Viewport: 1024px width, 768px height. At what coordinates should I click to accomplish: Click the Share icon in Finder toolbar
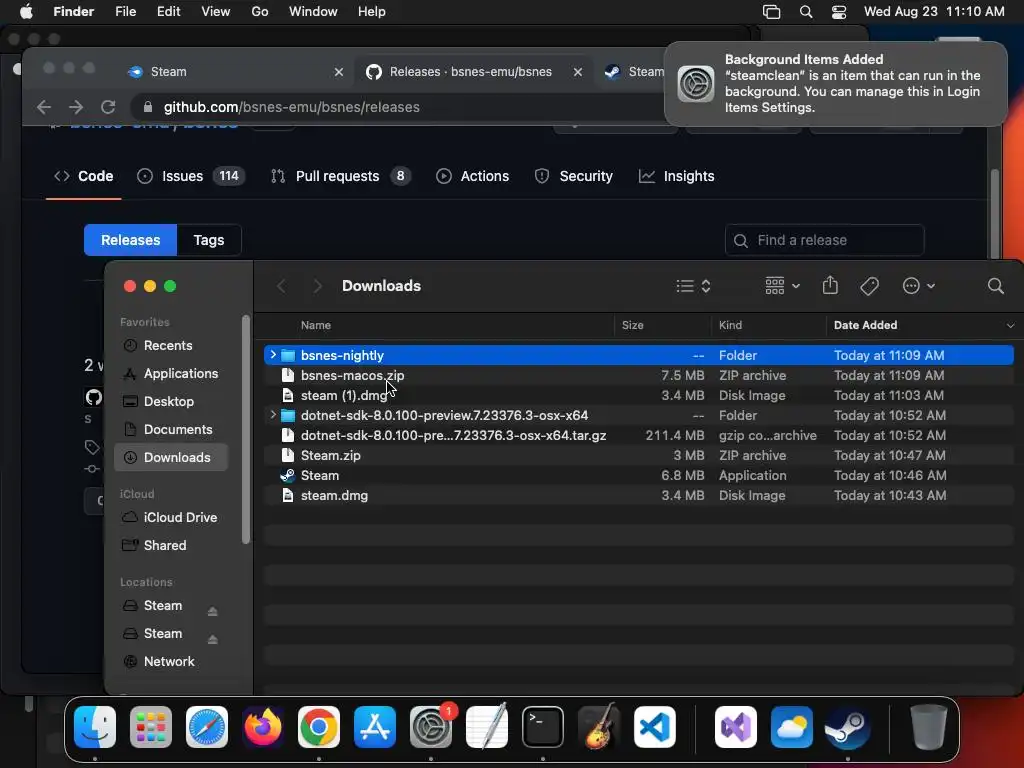point(830,285)
